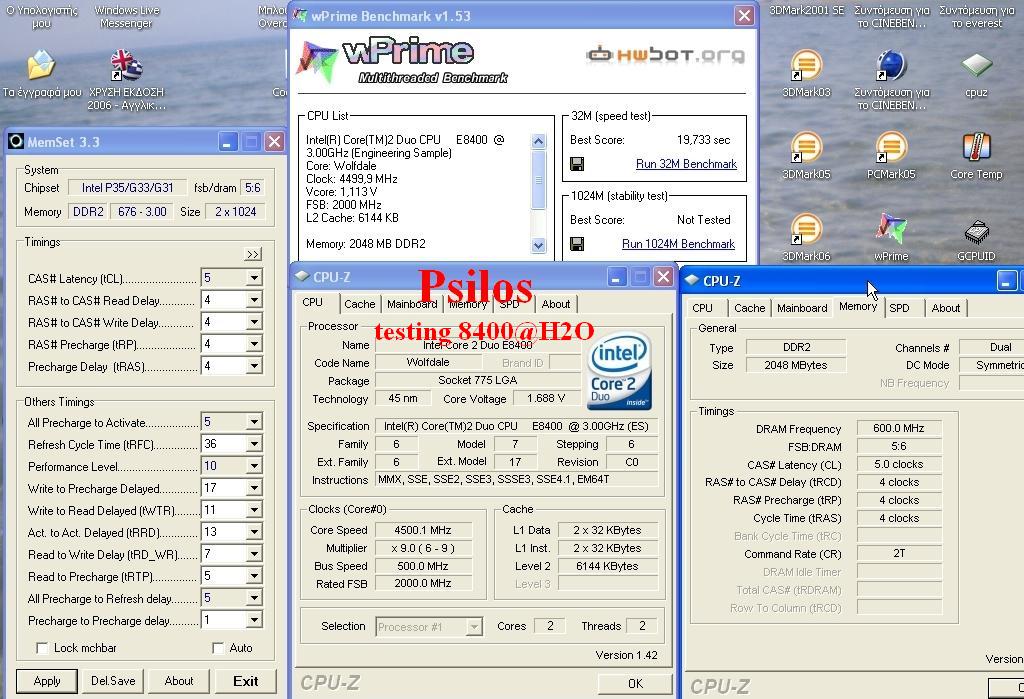
Task: Open the Act. to Act. Delayed (tRRD) dropdown
Action: tap(254, 532)
